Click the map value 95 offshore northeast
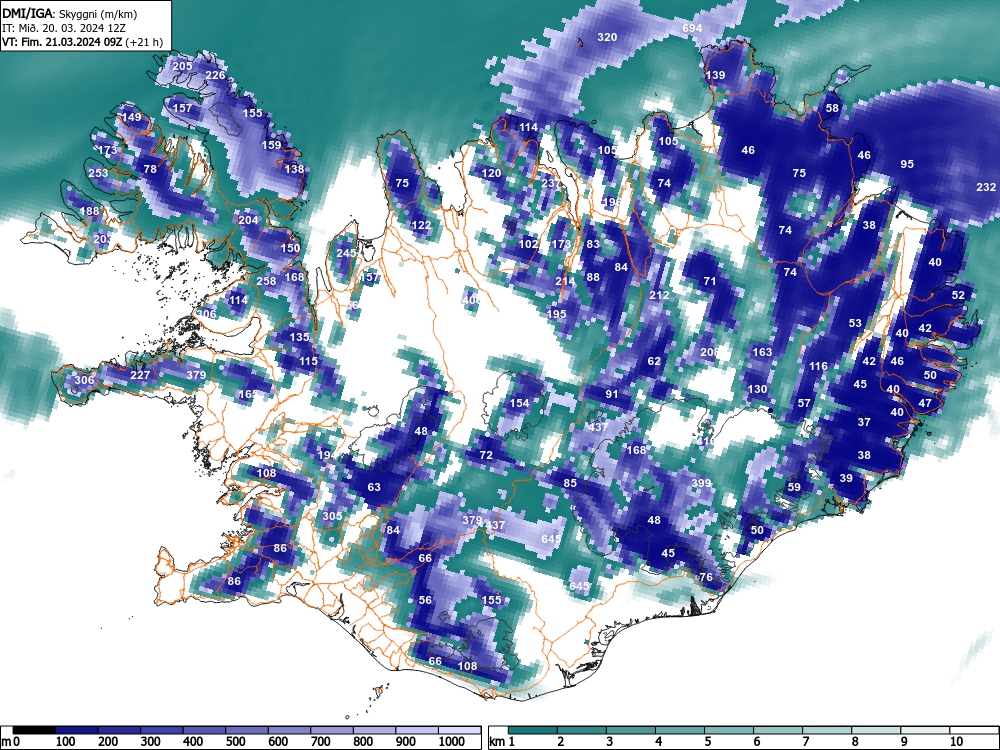This screenshot has width=1000, height=750. coord(907,164)
